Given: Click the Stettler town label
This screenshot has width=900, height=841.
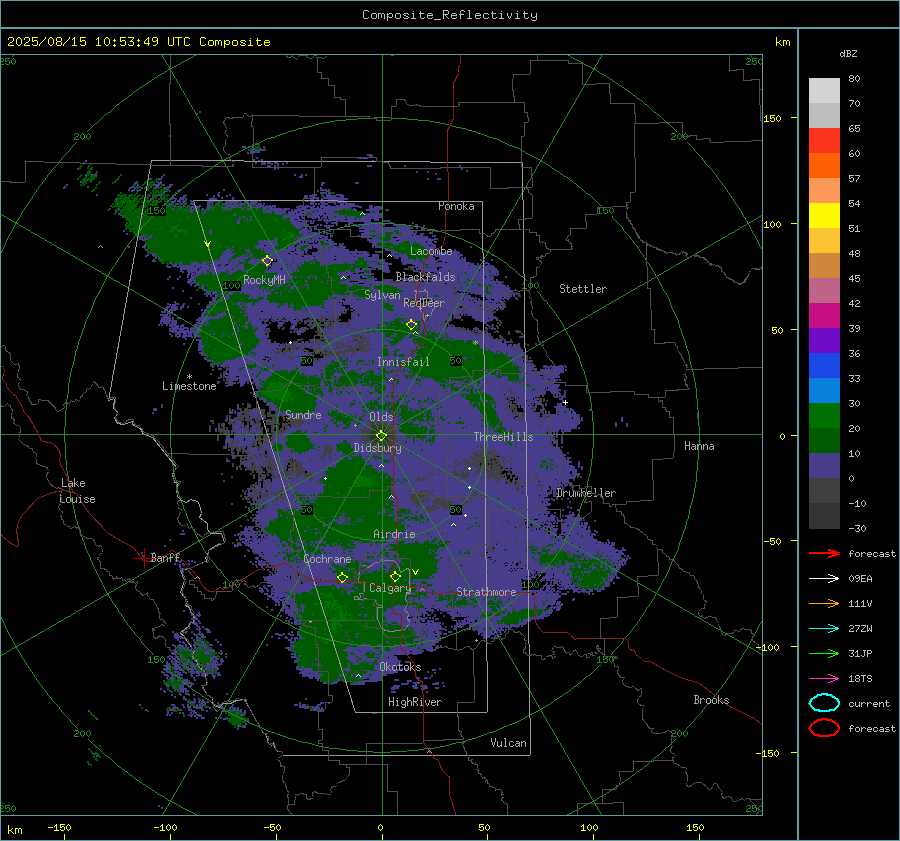Looking at the screenshot, I should 583,289.
